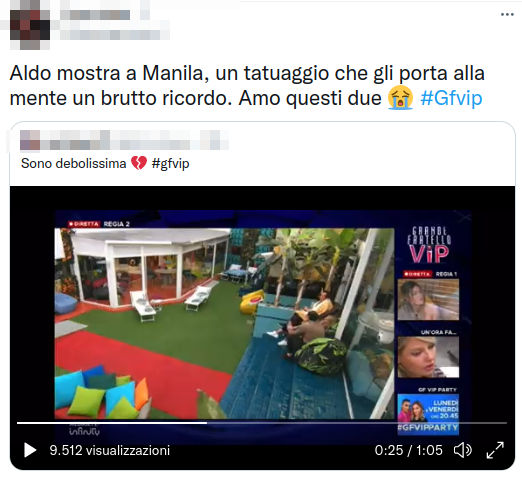Click the Grande Fratello VIP logo in the video

[429, 245]
